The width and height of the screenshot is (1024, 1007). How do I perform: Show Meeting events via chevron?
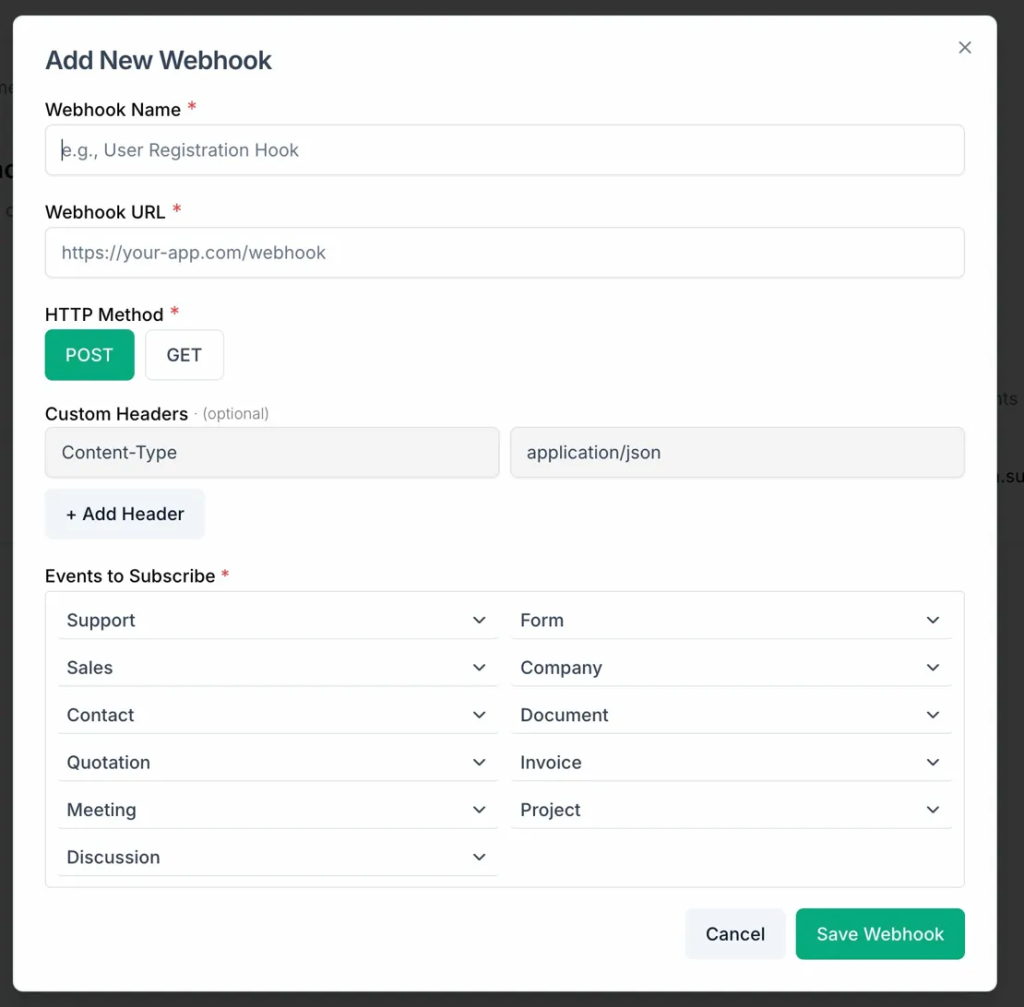pyautogui.click(x=479, y=810)
